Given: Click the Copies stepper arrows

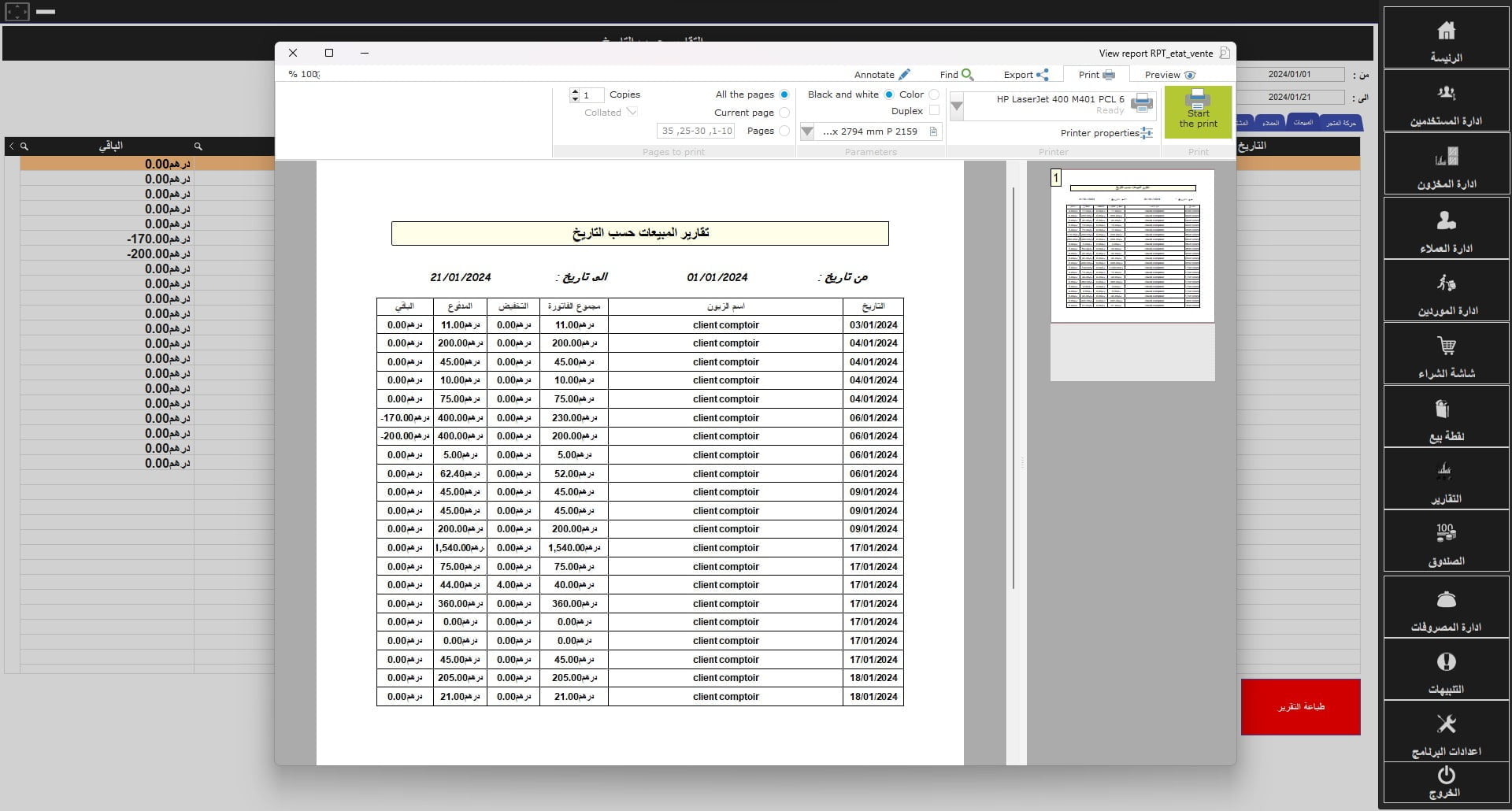Looking at the screenshot, I should [x=575, y=95].
